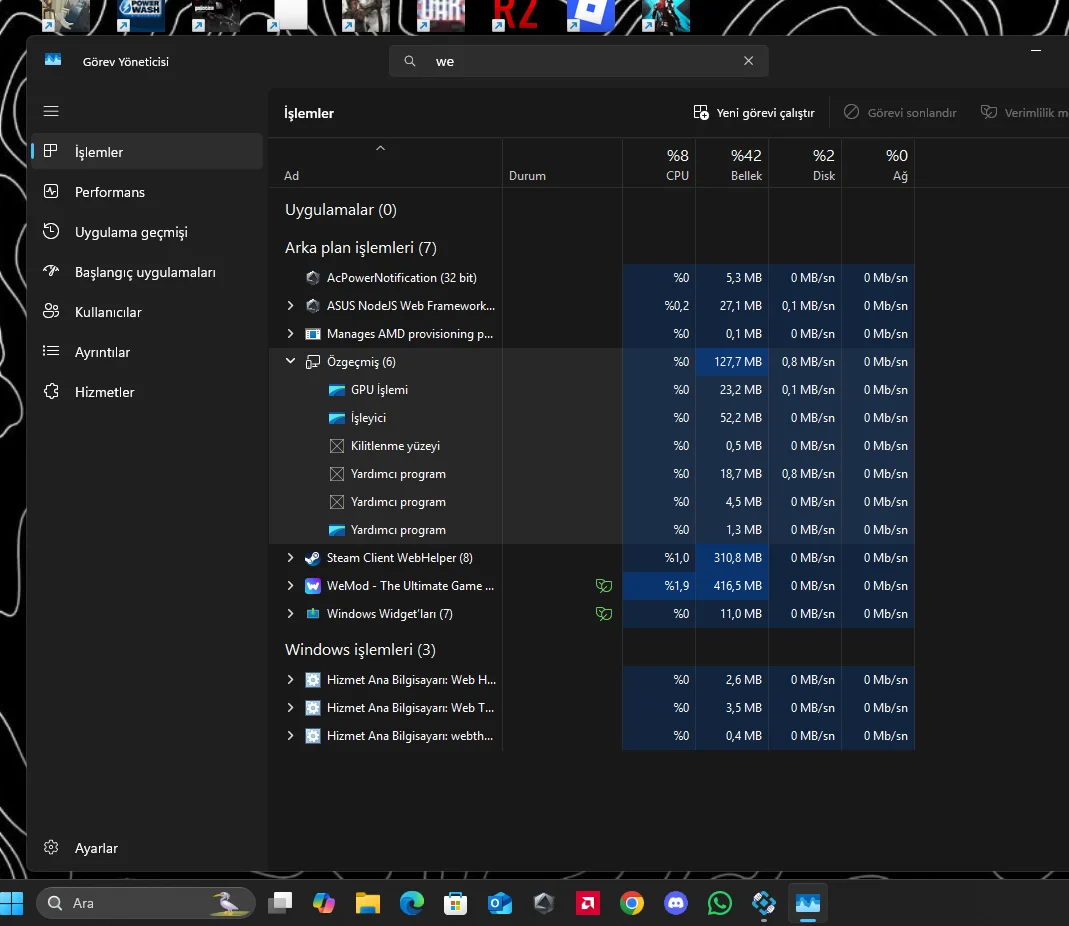Open AMD Software from taskbar
The height and width of the screenshot is (926, 1069).
588,903
